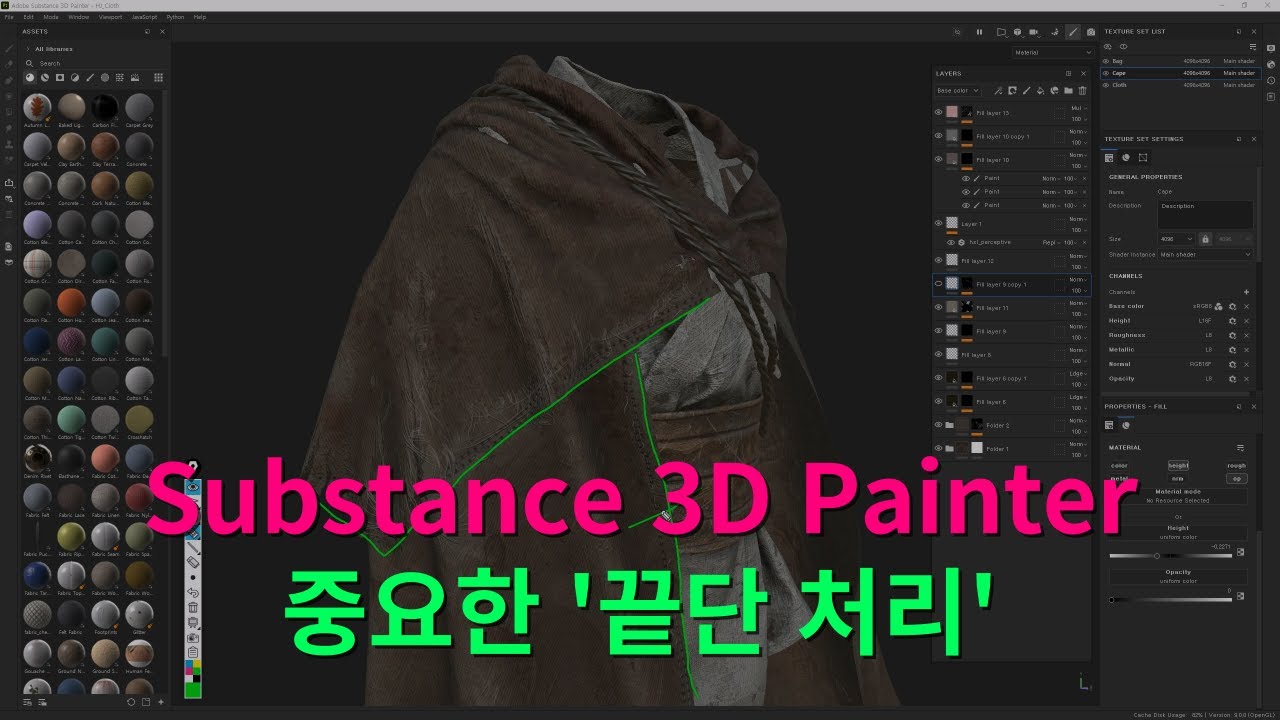Image resolution: width=1280 pixels, height=720 pixels.
Task: Filter assets by smart materials icon
Action: point(45,77)
